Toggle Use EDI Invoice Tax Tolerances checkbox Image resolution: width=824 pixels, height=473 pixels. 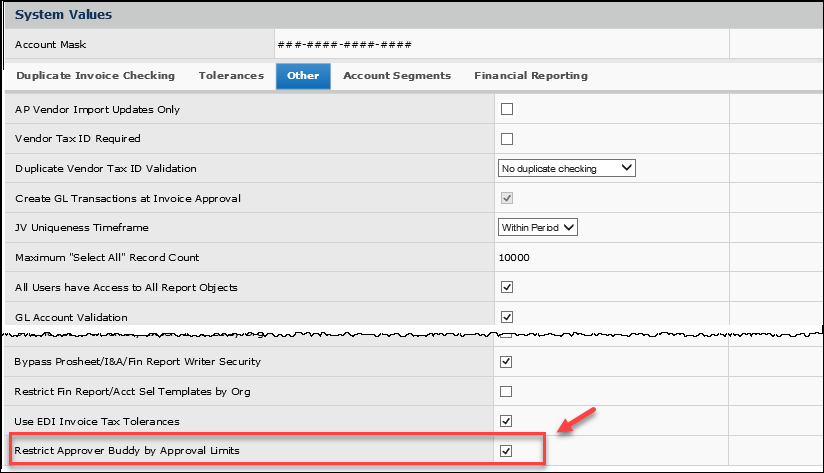pos(506,421)
